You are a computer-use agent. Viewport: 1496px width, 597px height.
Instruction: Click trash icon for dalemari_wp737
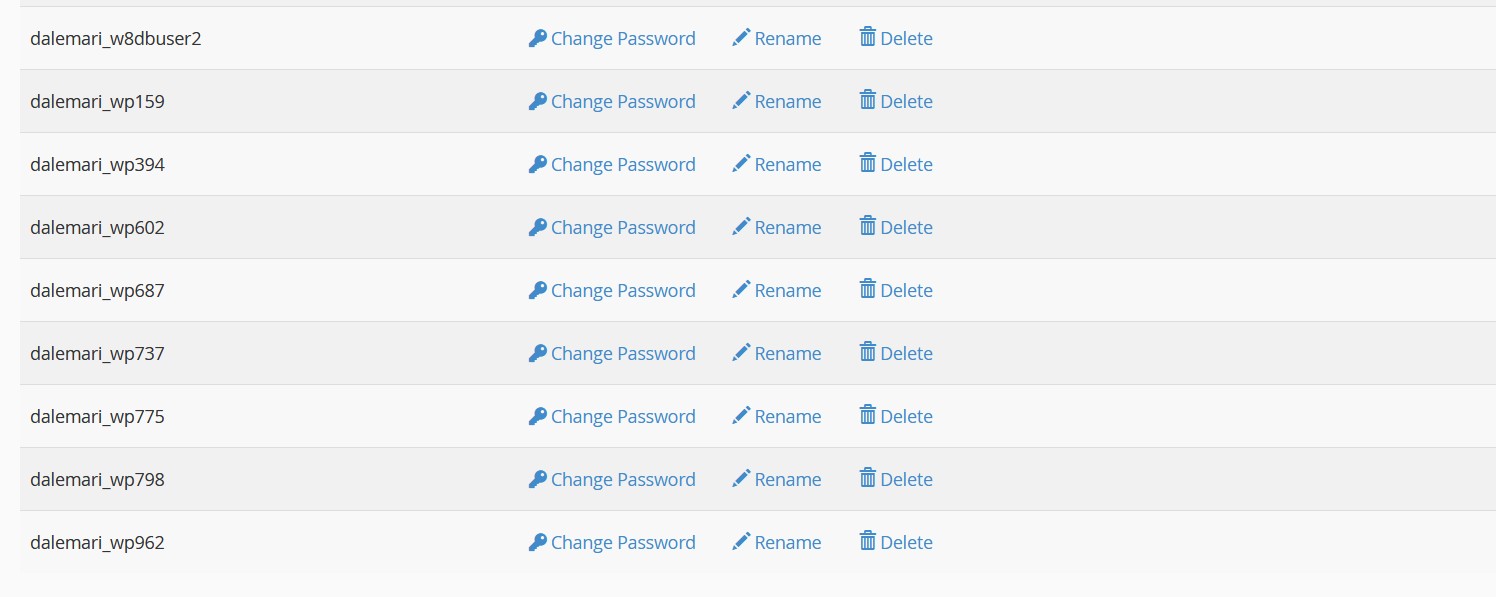868,353
